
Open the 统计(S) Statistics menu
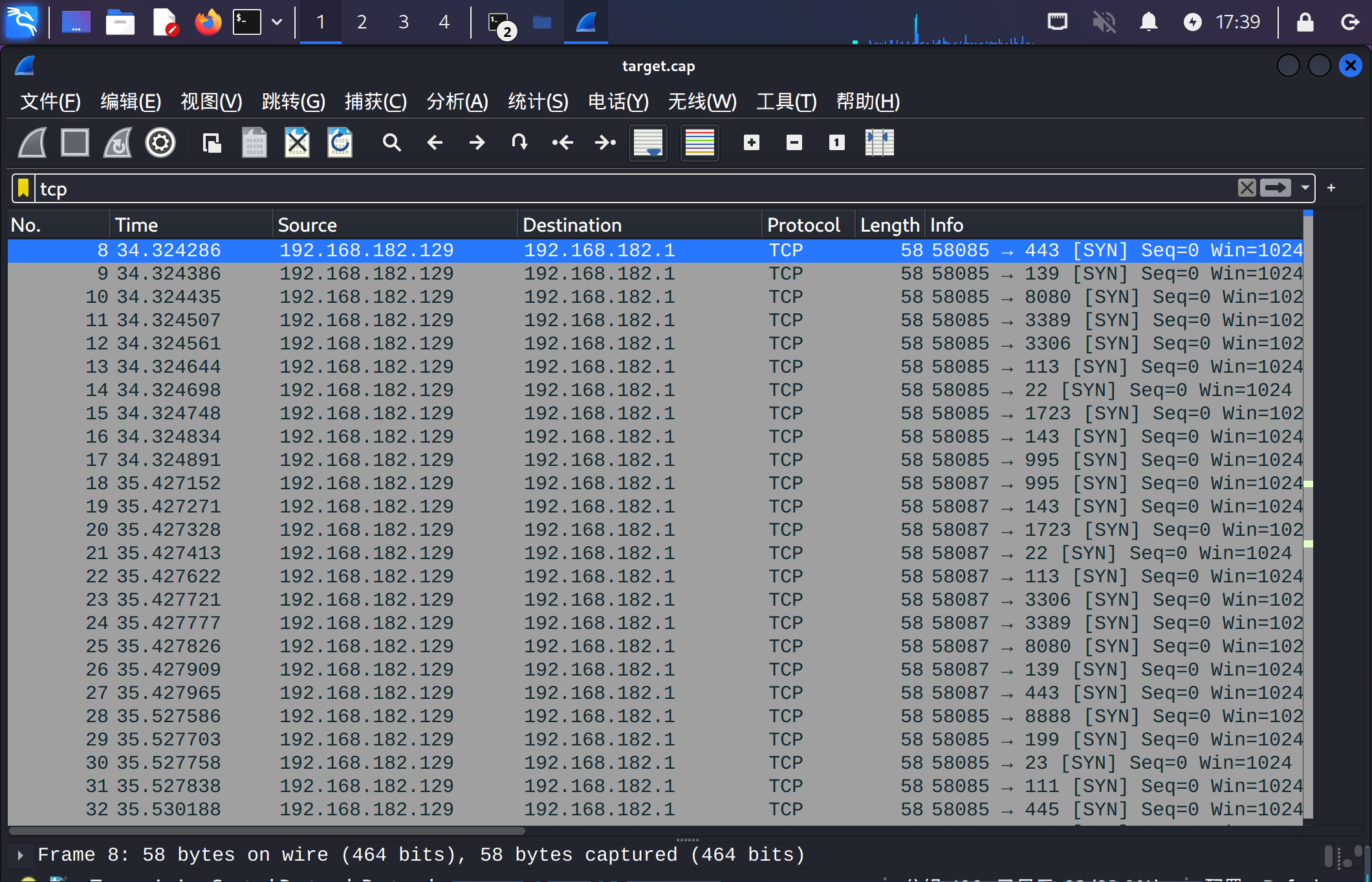tap(538, 102)
